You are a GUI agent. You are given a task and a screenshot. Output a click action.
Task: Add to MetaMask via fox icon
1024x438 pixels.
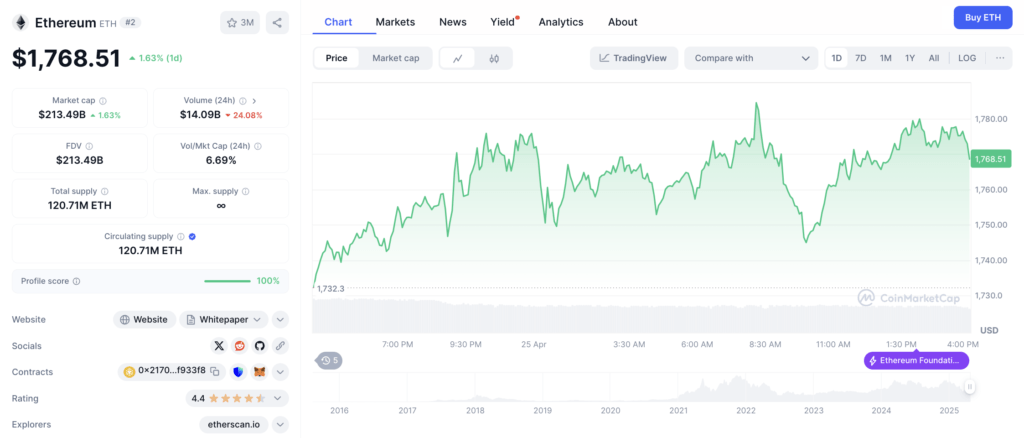pos(260,372)
